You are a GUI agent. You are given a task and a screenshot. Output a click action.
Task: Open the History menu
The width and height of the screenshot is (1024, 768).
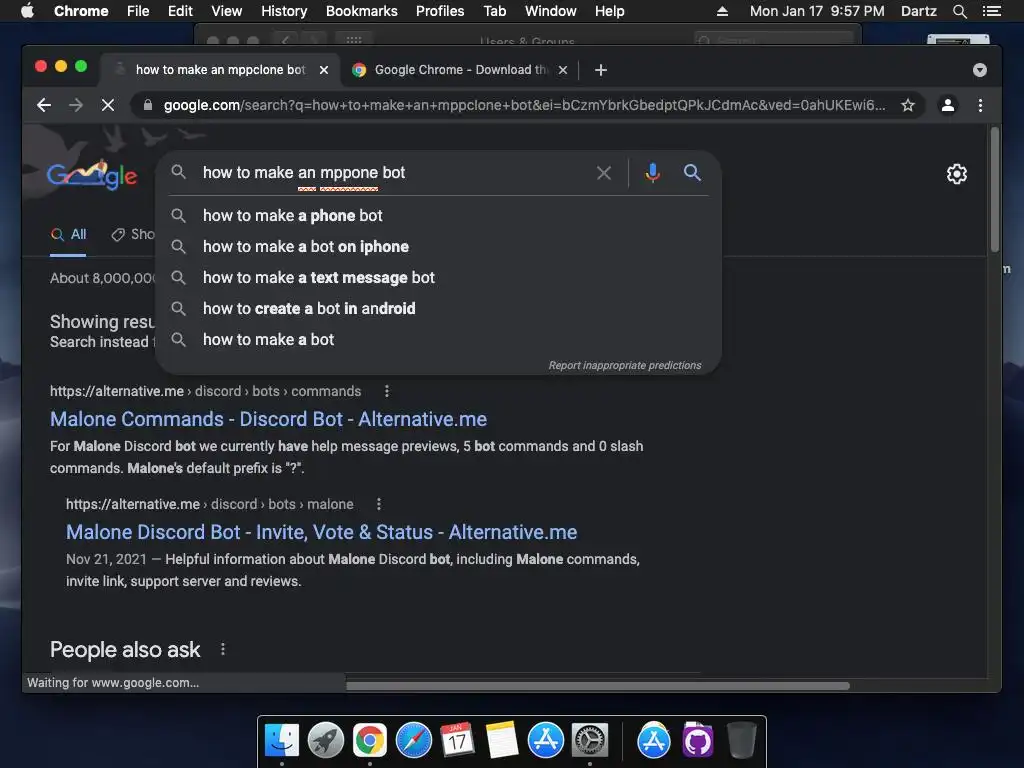tap(284, 11)
